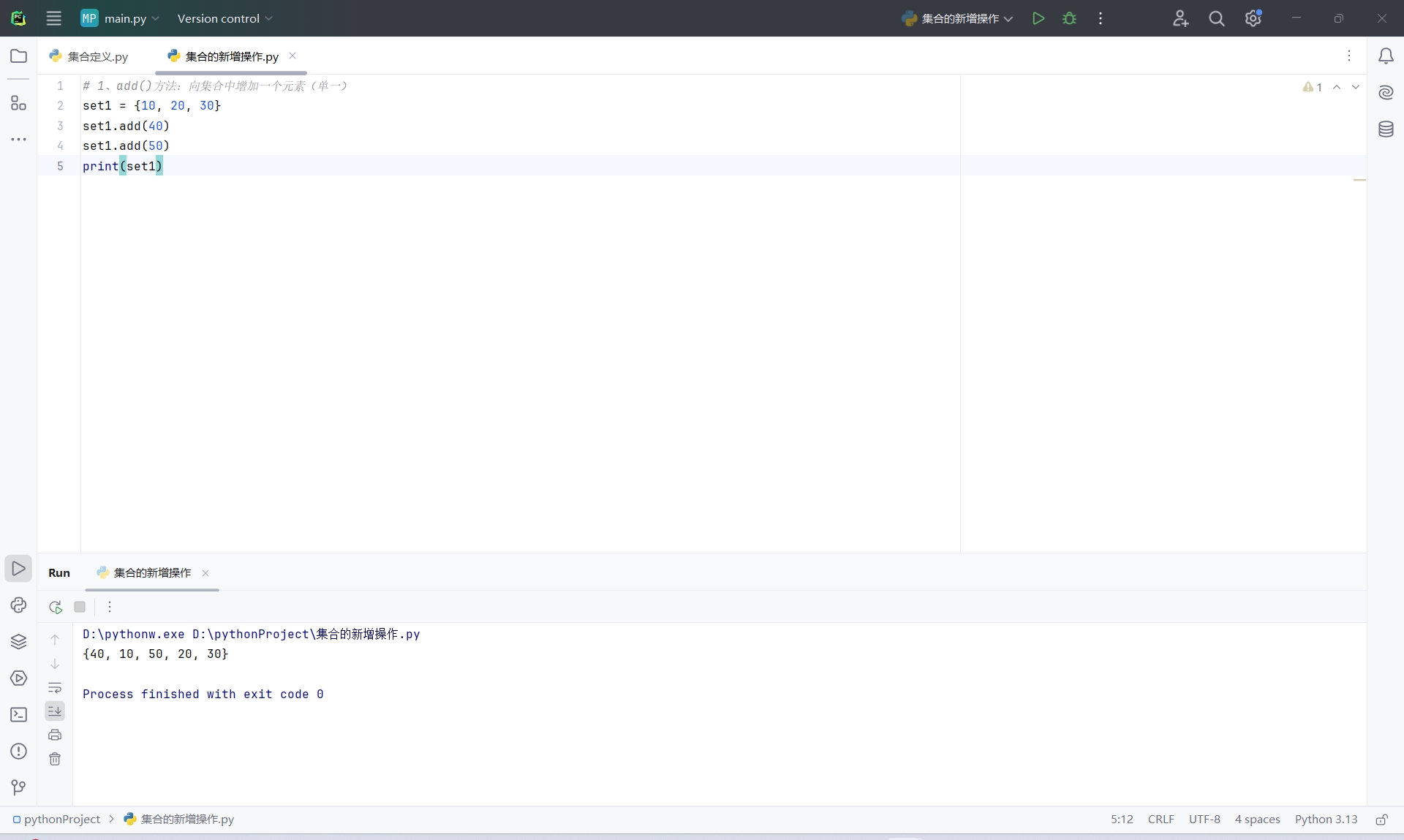This screenshot has width=1404, height=840.
Task: Open the Version control dropdown
Action: click(224, 18)
